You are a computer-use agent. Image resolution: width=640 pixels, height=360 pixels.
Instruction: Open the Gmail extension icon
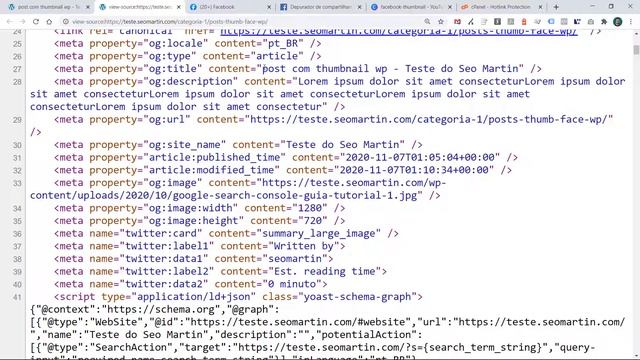coord(458,22)
